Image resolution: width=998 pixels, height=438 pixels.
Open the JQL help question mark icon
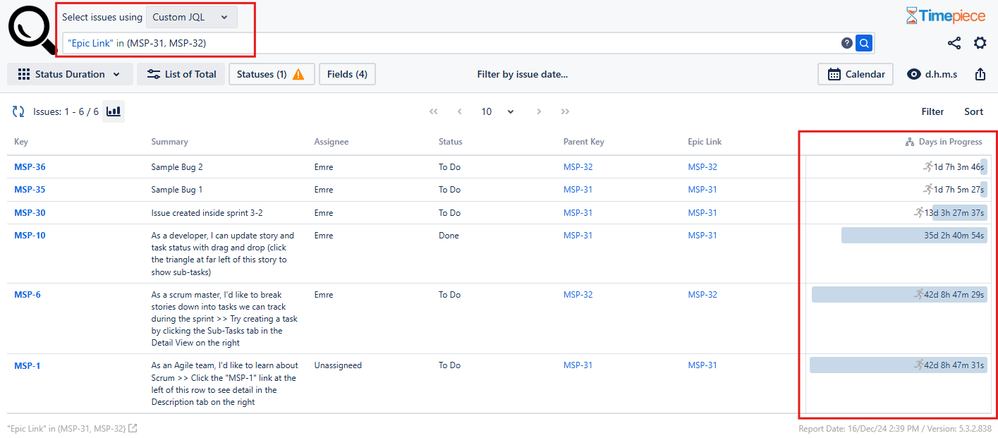click(847, 43)
